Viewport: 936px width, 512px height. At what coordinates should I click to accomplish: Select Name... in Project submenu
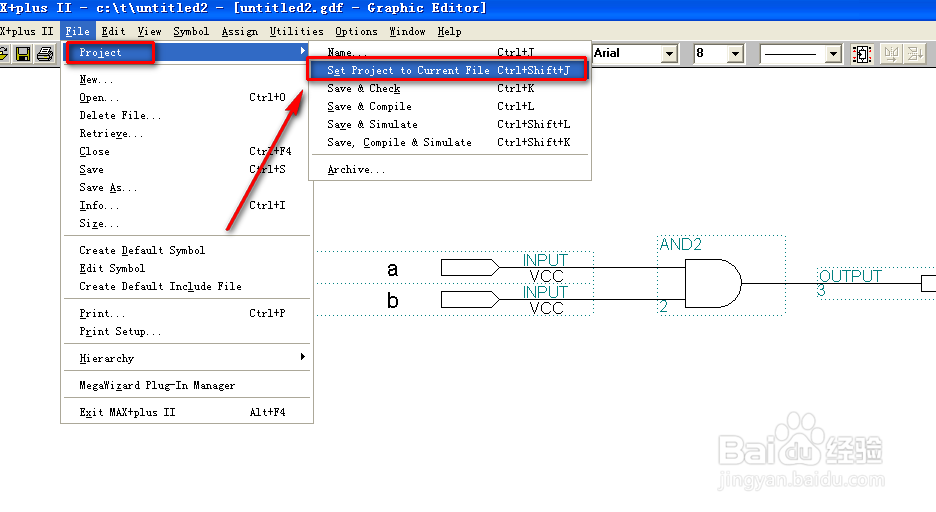pyautogui.click(x=449, y=52)
